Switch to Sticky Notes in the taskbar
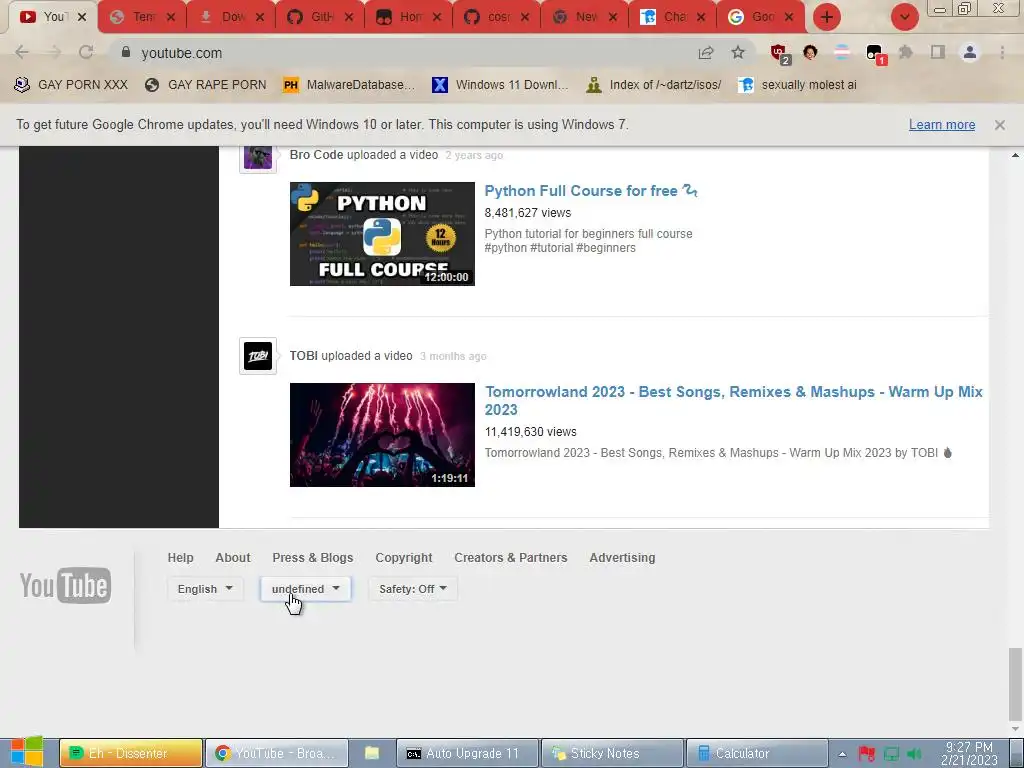 click(613, 754)
